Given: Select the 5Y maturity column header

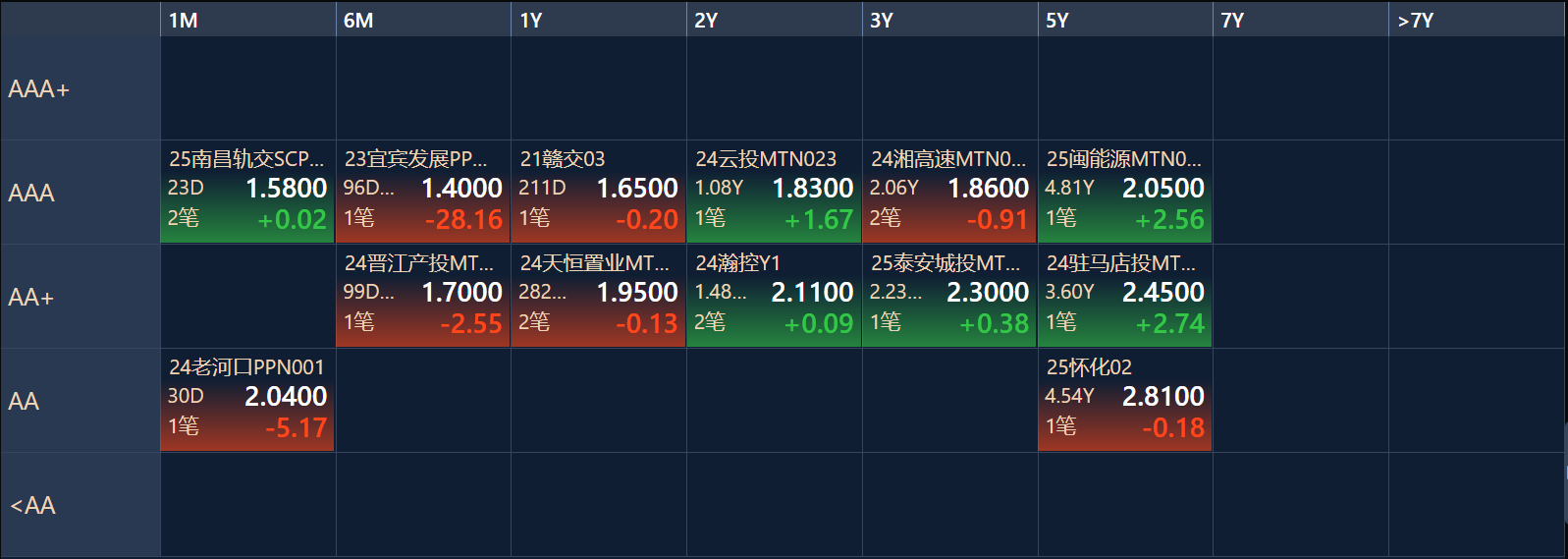Looking at the screenshot, I should click(1125, 20).
